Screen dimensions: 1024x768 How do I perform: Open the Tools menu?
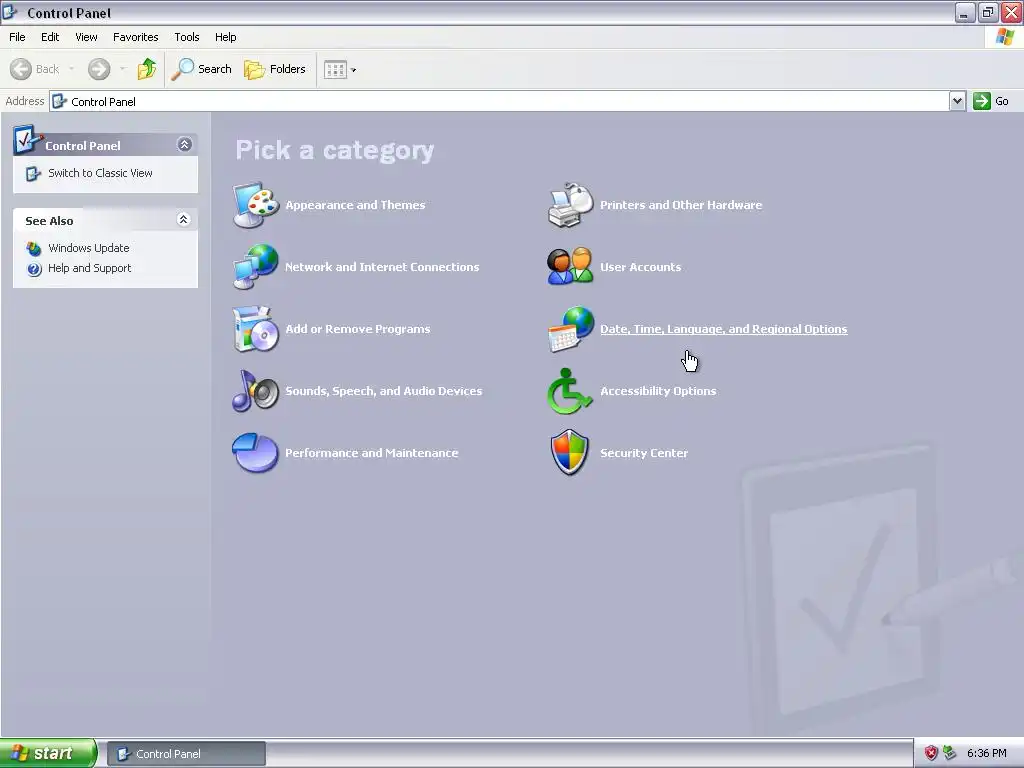click(x=187, y=37)
